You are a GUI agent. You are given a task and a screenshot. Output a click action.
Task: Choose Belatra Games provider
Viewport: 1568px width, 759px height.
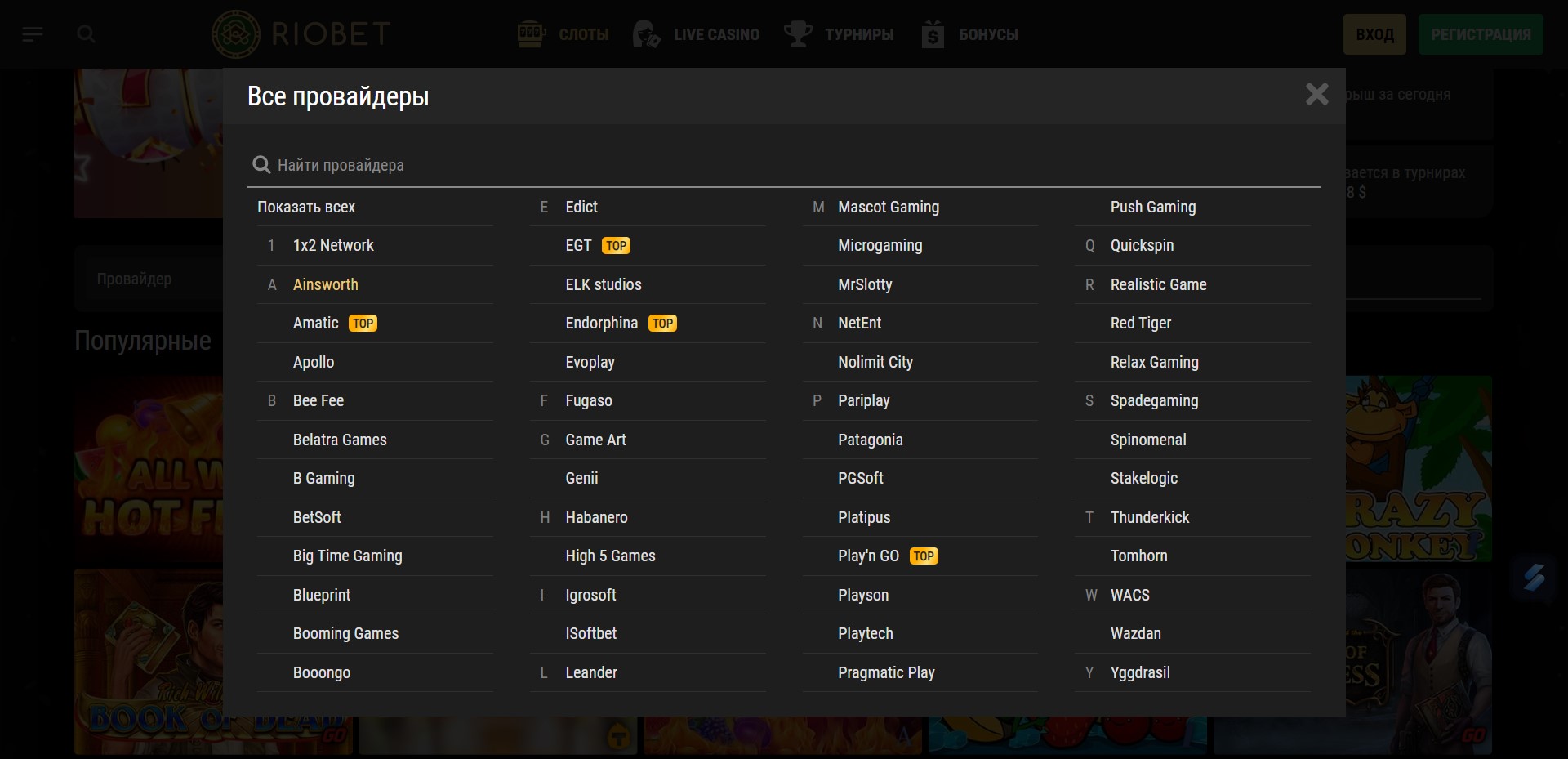(340, 440)
